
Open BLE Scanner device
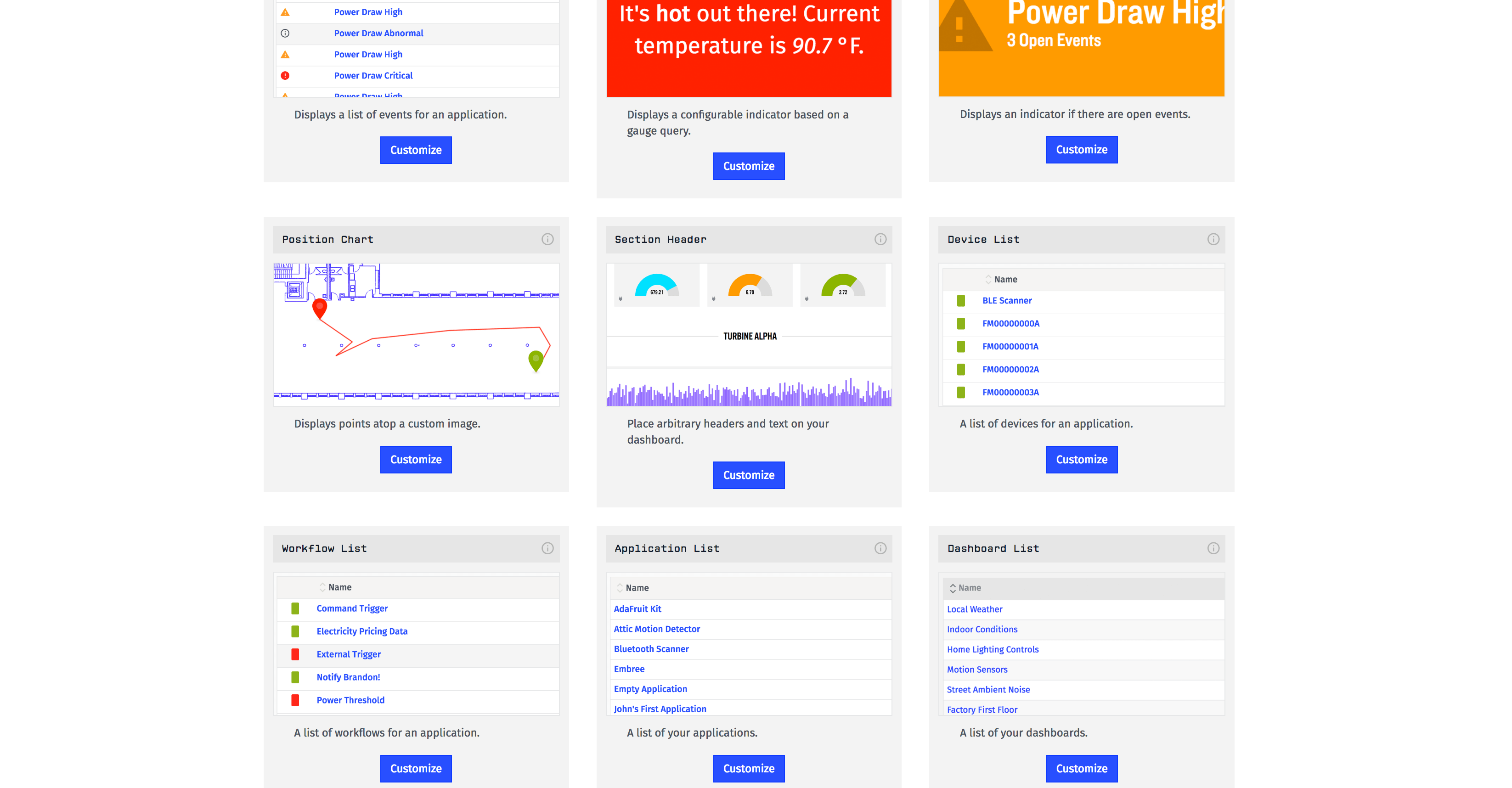pyautogui.click(x=1007, y=300)
